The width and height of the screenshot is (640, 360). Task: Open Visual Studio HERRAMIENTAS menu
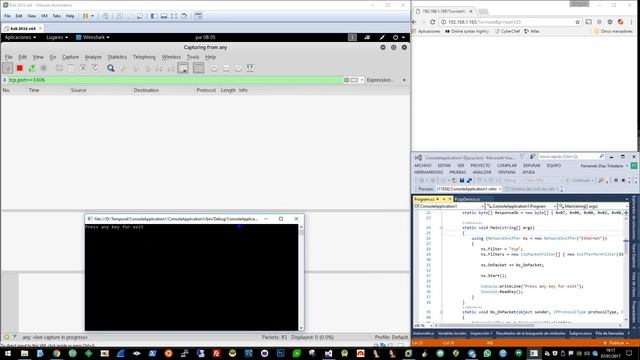click(x=429, y=172)
